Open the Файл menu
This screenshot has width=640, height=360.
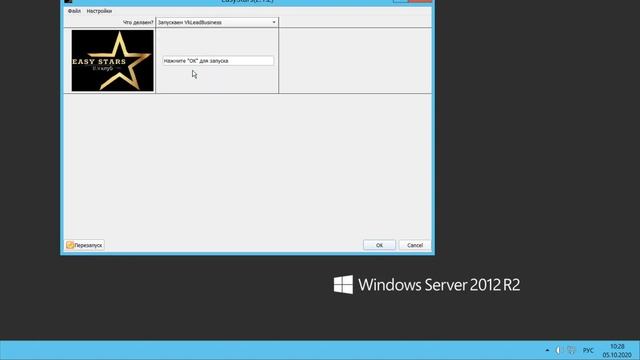[x=74, y=11]
